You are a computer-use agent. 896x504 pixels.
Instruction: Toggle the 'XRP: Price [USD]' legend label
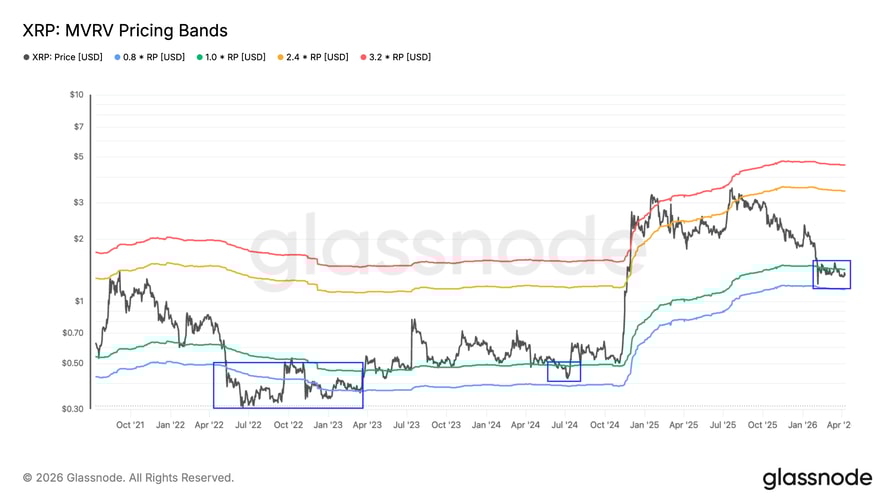[x=68, y=57]
